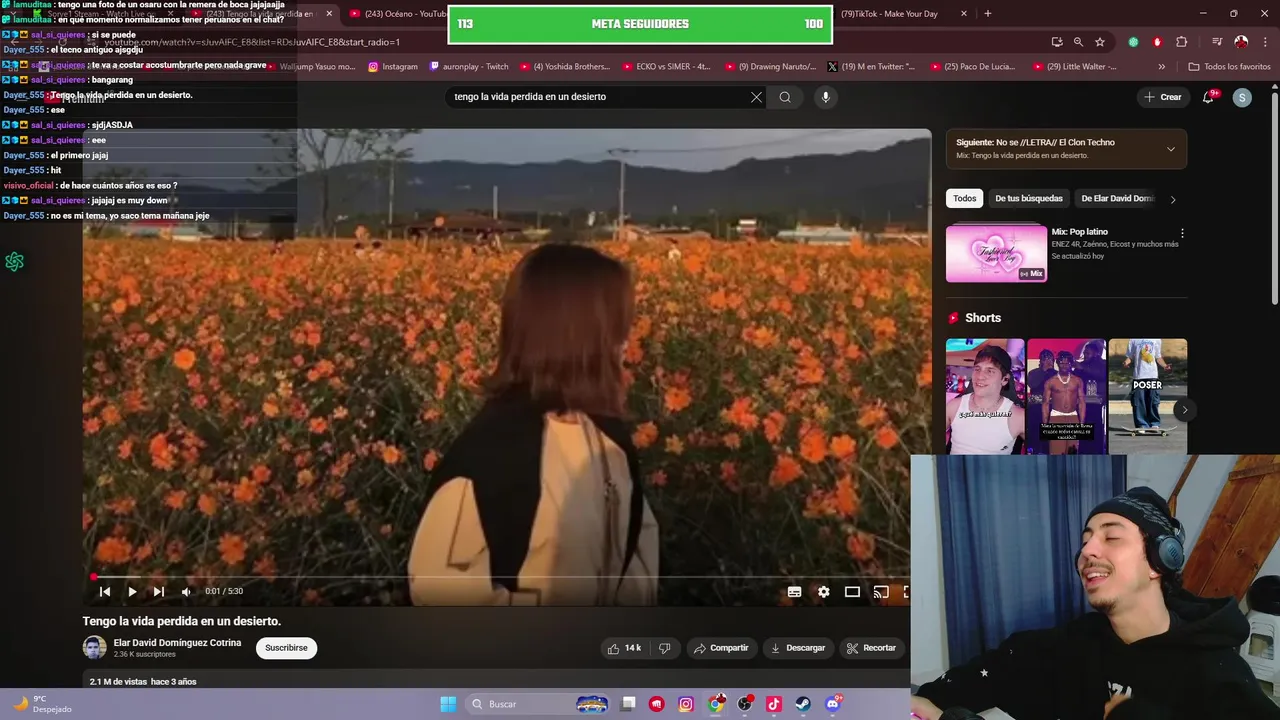The height and width of the screenshot is (720, 1280).
Task: Open the Chrome profile avatar
Action: [x=1241, y=42]
